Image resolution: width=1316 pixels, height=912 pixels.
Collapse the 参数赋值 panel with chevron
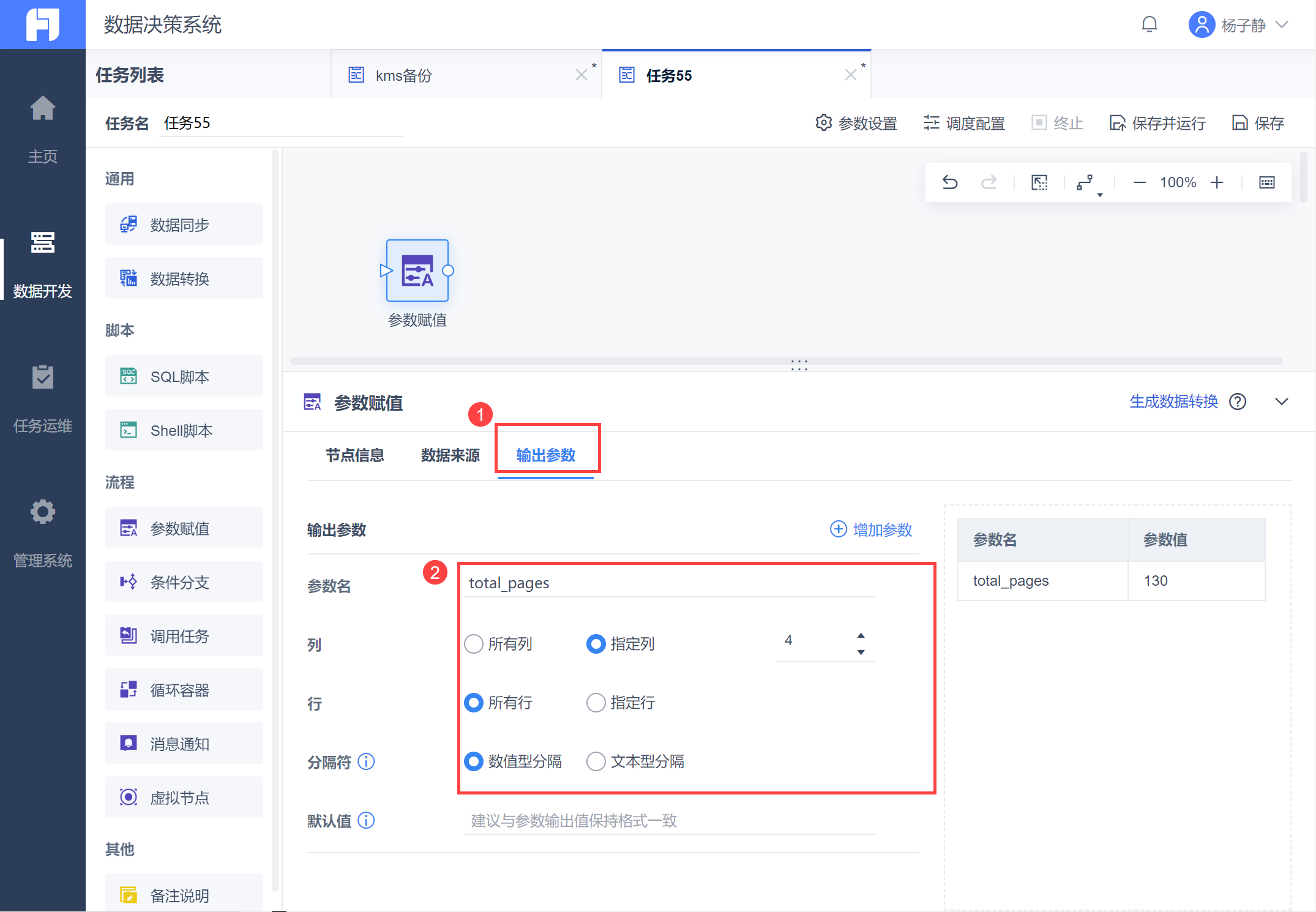coord(1282,402)
